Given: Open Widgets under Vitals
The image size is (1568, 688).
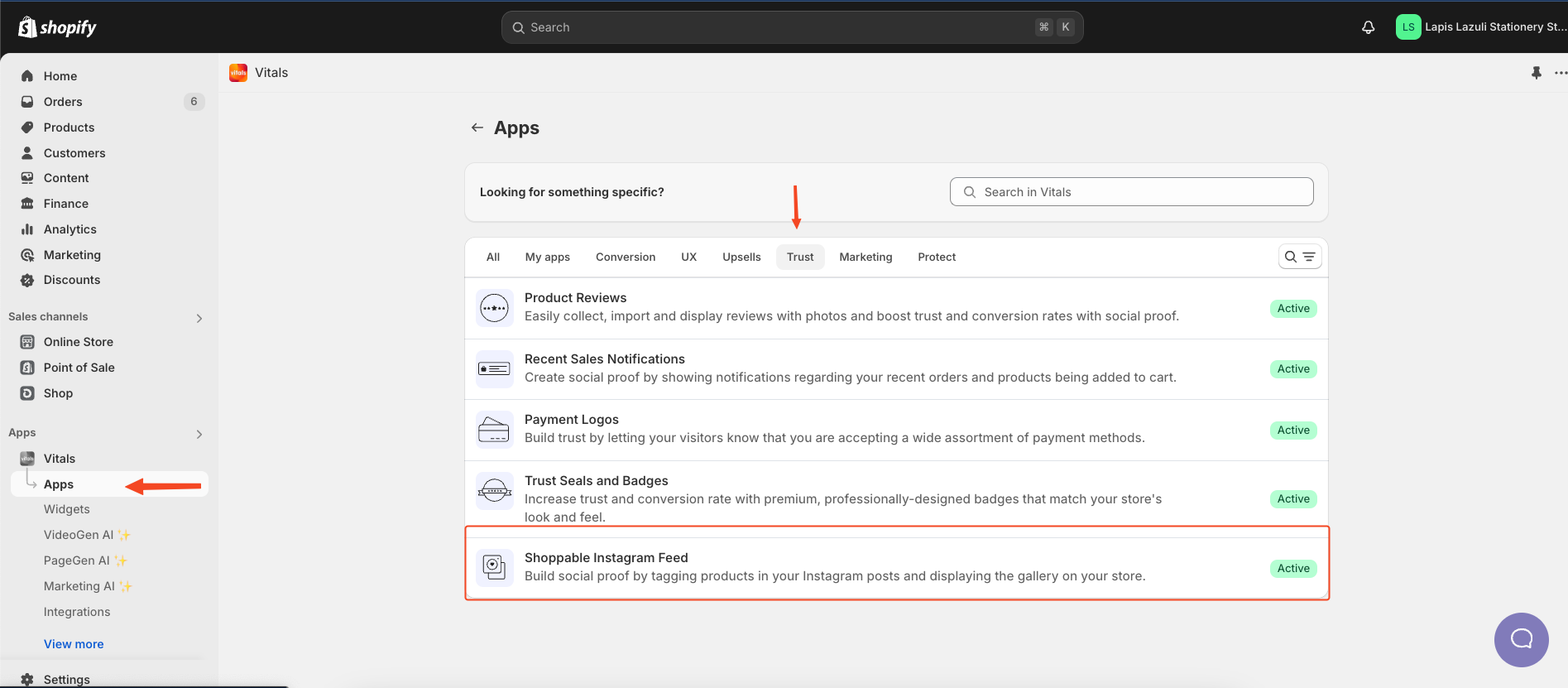Looking at the screenshot, I should (x=67, y=509).
